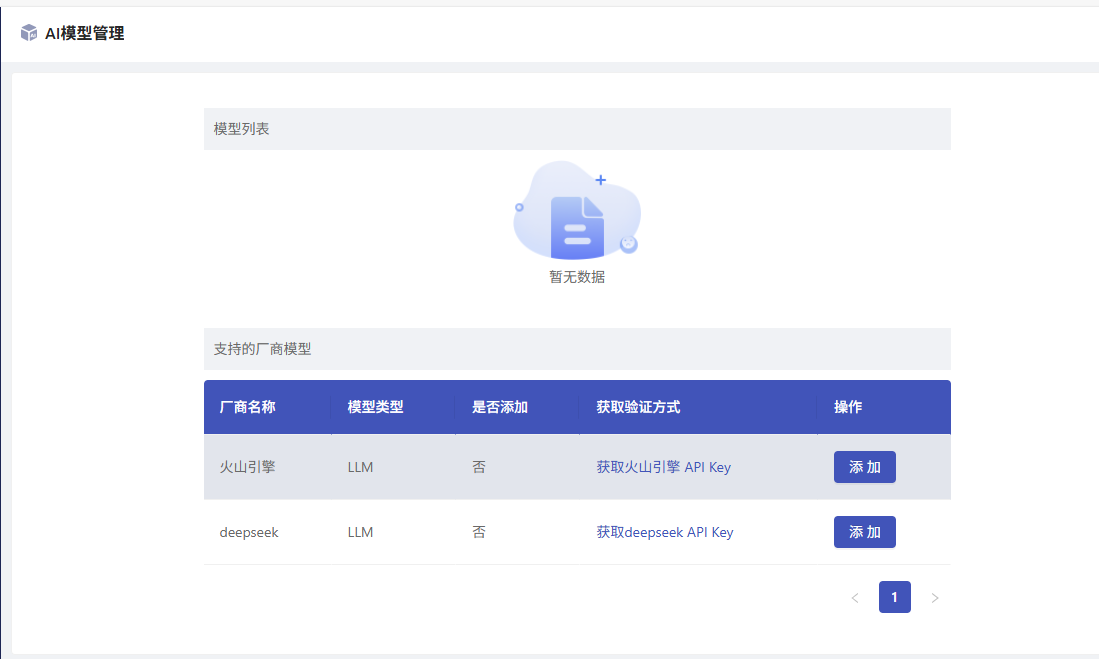Select the 火山引擎 vendor name cell
Screen dimensions: 1099x659
pyautogui.click(x=247, y=467)
